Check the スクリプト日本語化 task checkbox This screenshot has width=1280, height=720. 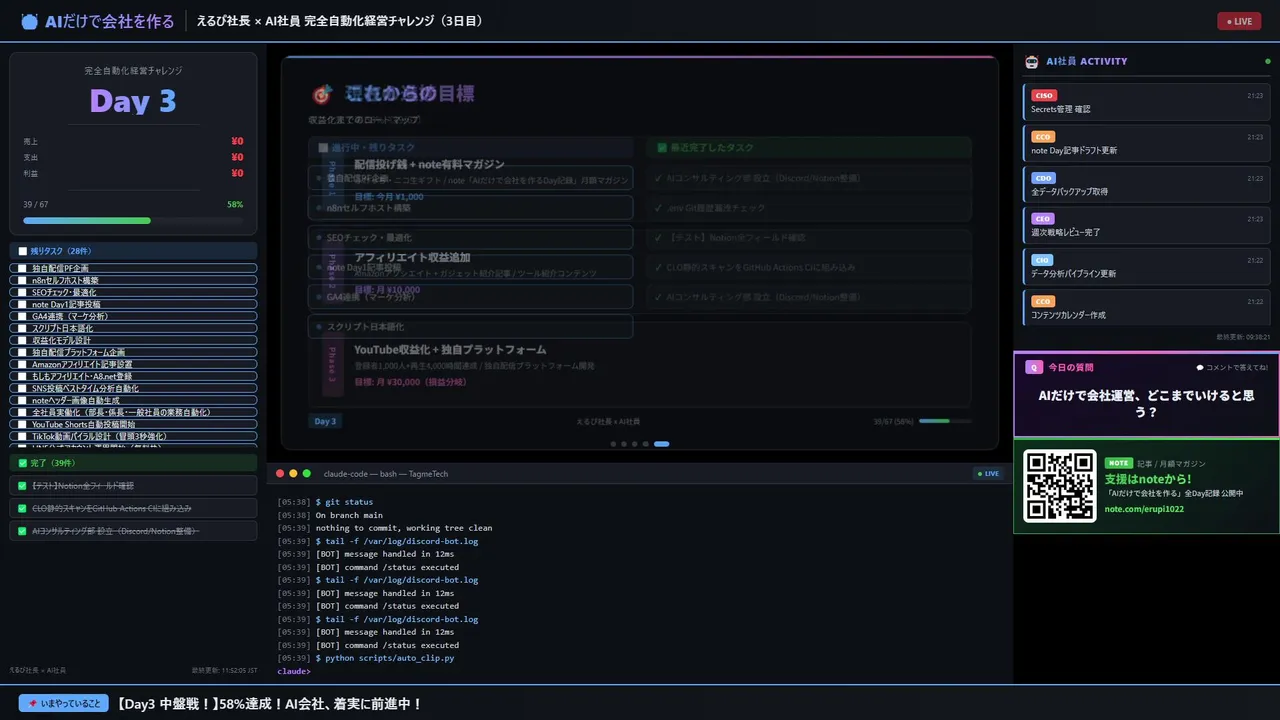coord(22,328)
